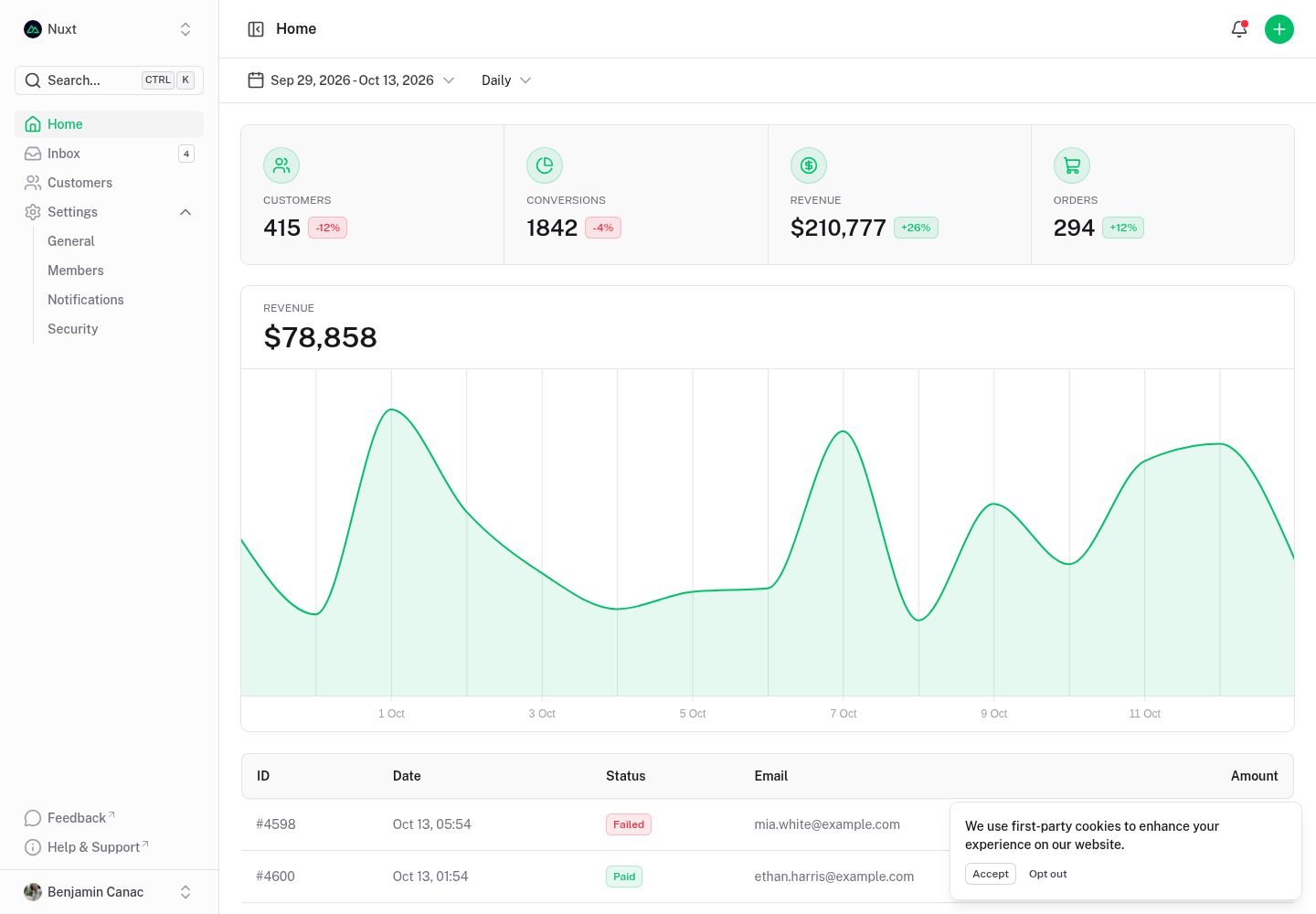Click Opt out of cookies
The image size is (1316, 914).
click(x=1048, y=874)
